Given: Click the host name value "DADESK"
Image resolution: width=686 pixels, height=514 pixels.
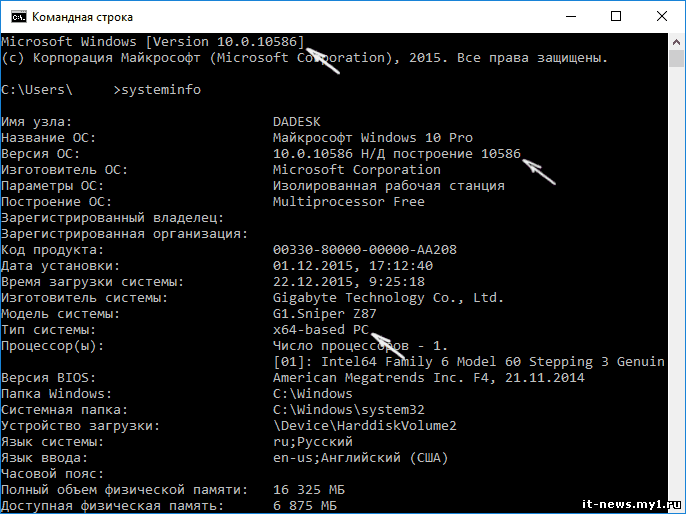Looking at the screenshot, I should coord(297,122).
